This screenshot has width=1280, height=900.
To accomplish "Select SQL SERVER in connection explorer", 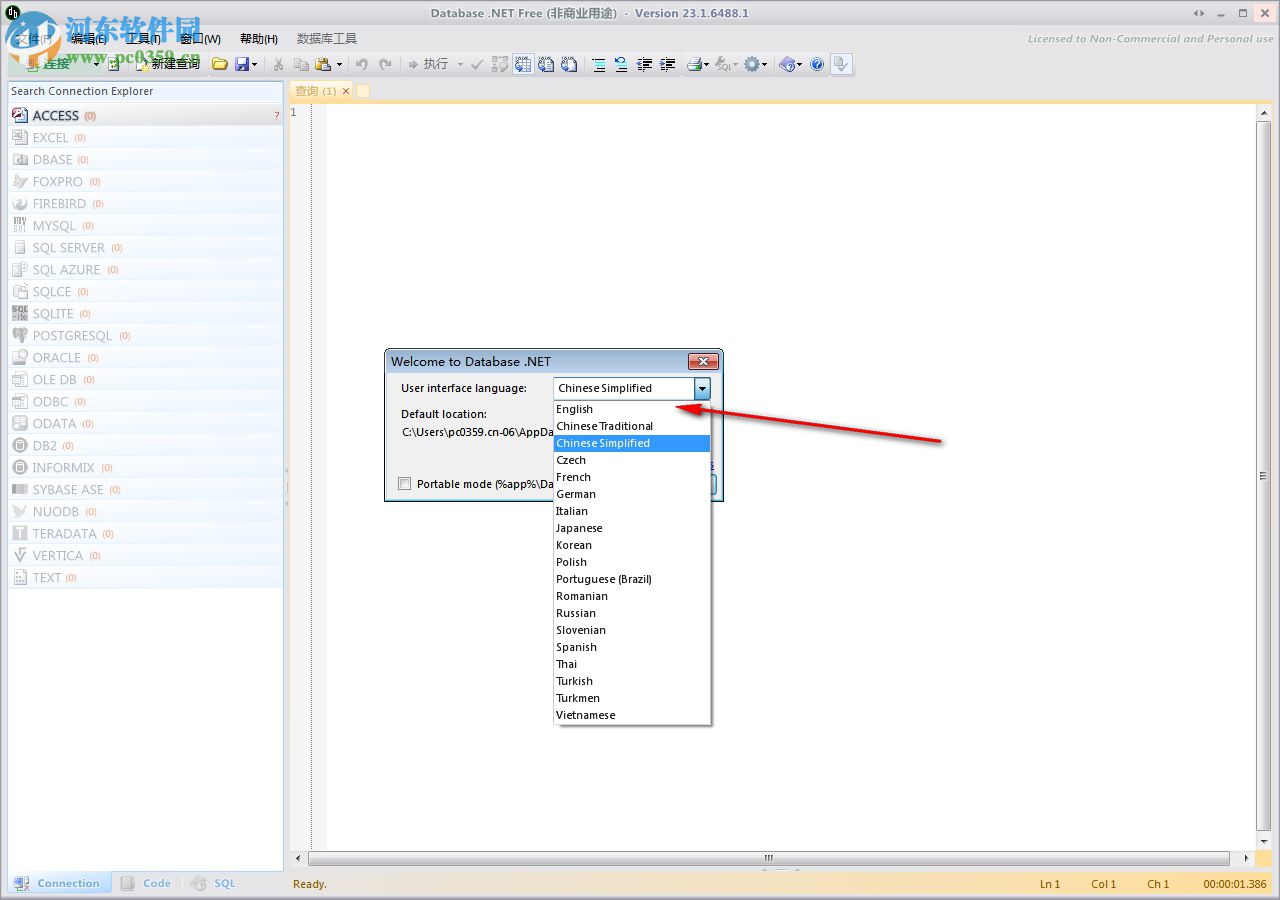I will tap(146, 248).
